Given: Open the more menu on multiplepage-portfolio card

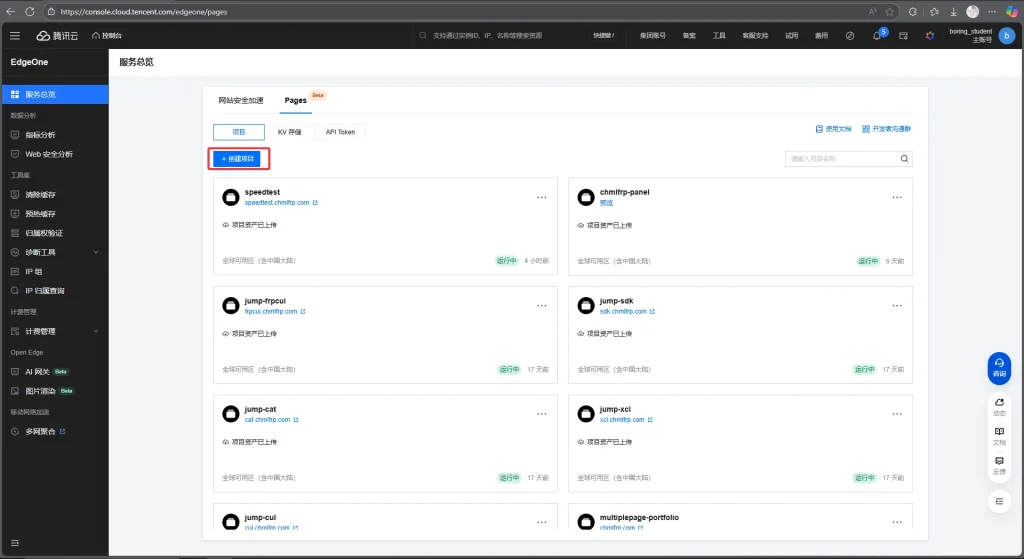Looking at the screenshot, I should click(x=897, y=522).
